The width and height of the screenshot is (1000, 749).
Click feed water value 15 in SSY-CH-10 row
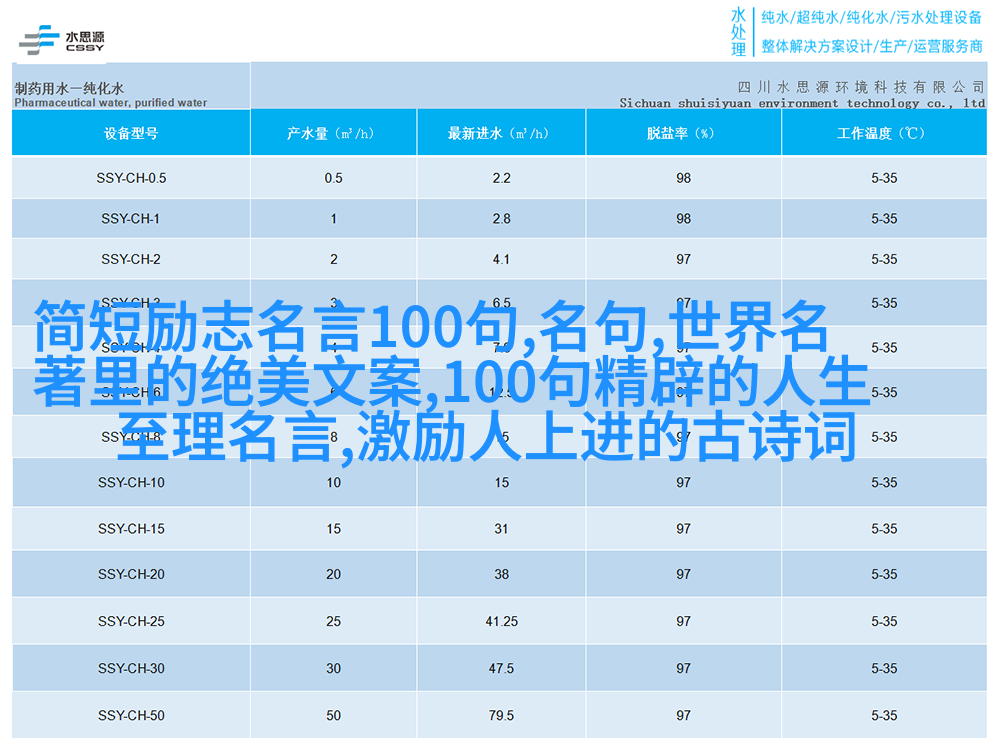502,483
